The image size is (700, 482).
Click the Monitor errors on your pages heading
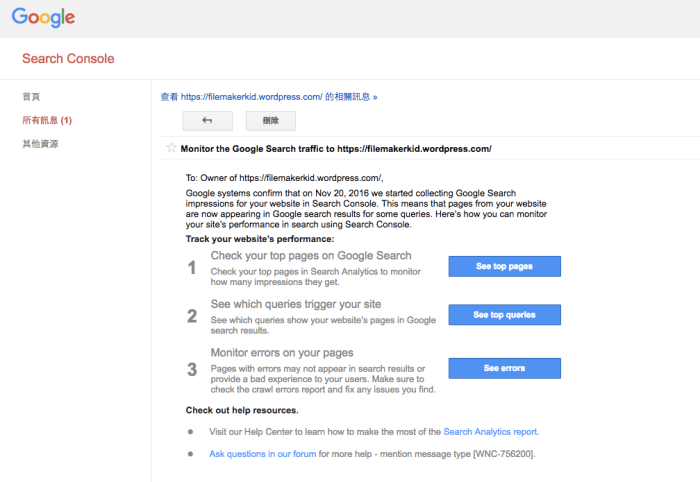tap(281, 352)
